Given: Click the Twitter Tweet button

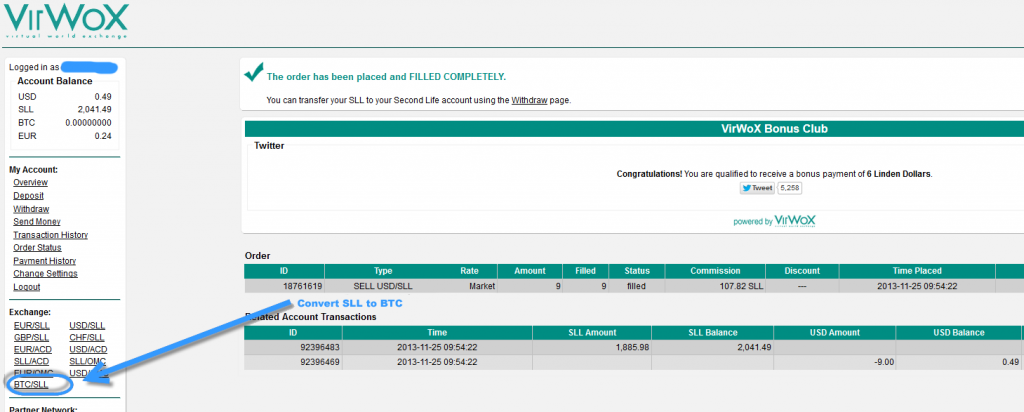Looking at the screenshot, I should tap(757, 188).
